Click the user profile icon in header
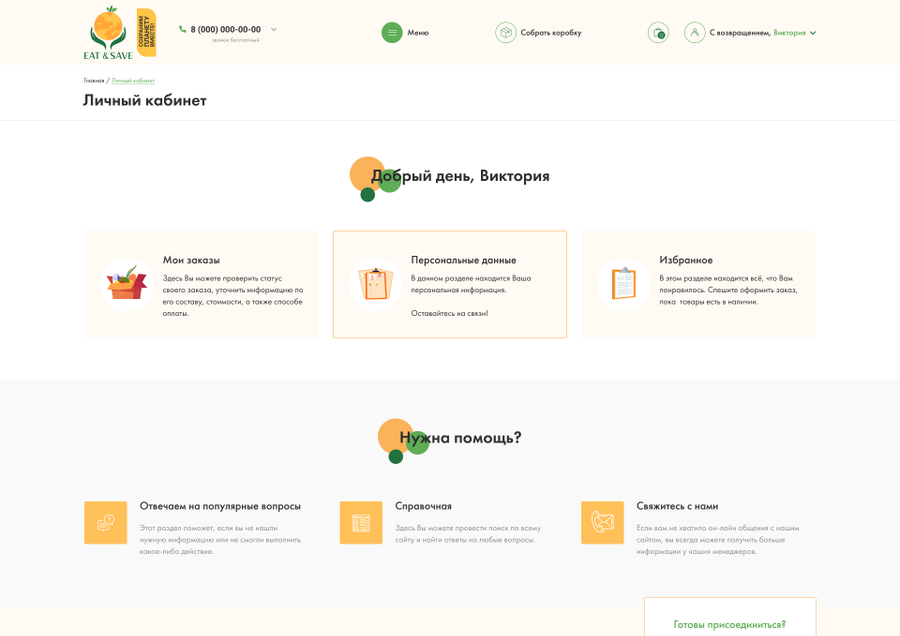900x636 pixels. (x=695, y=33)
